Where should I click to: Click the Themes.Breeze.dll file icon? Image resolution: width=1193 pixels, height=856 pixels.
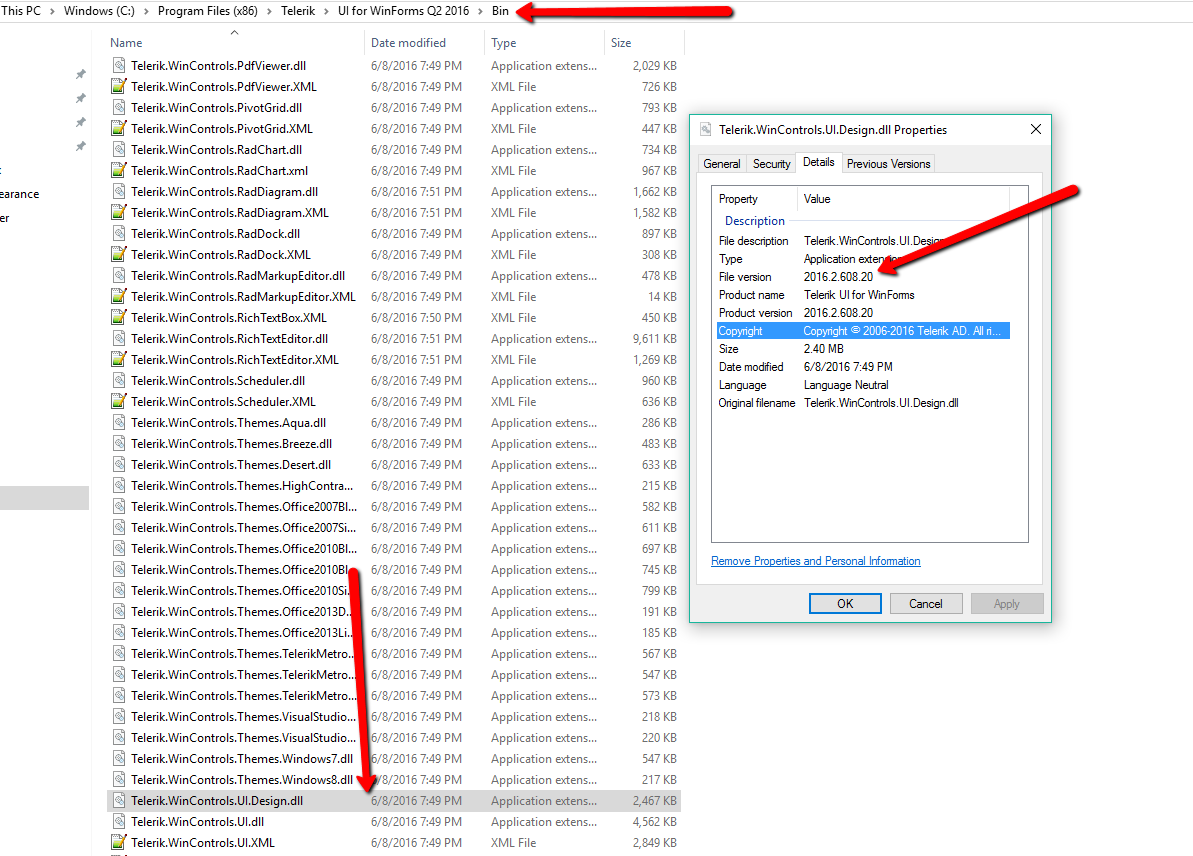[x=119, y=444]
